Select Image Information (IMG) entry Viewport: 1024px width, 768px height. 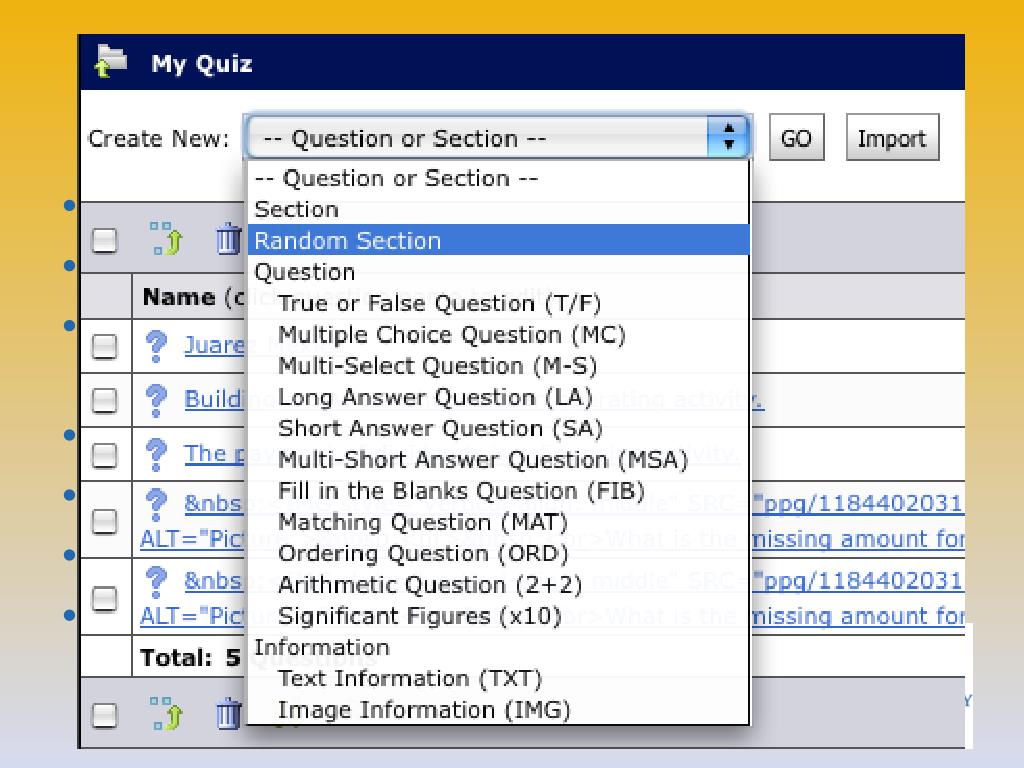424,710
